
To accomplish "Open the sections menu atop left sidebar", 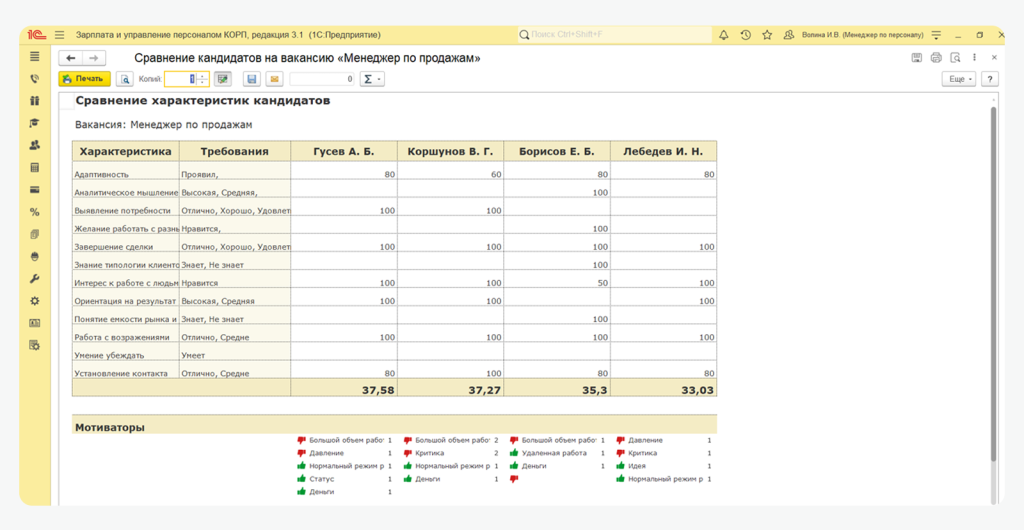I will pyautogui.click(x=35, y=57).
